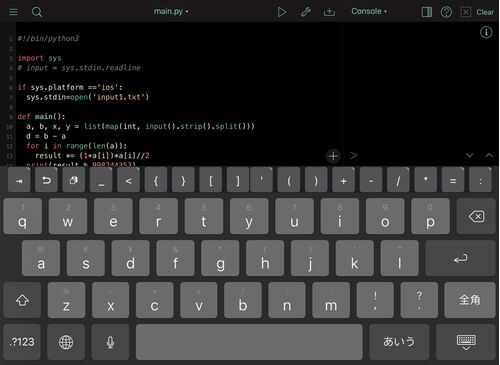Image resolution: width=500 pixels, height=365 pixels.
Task: Open the main.py file dropdown
Action: (171, 11)
